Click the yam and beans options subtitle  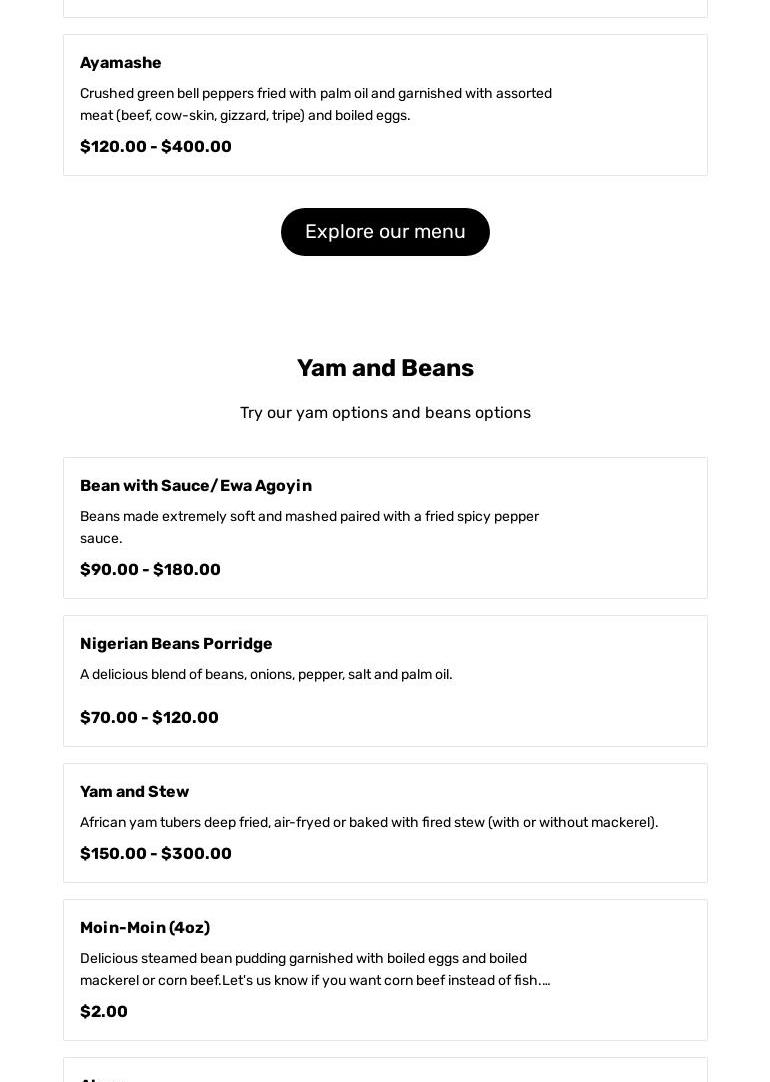(385, 413)
